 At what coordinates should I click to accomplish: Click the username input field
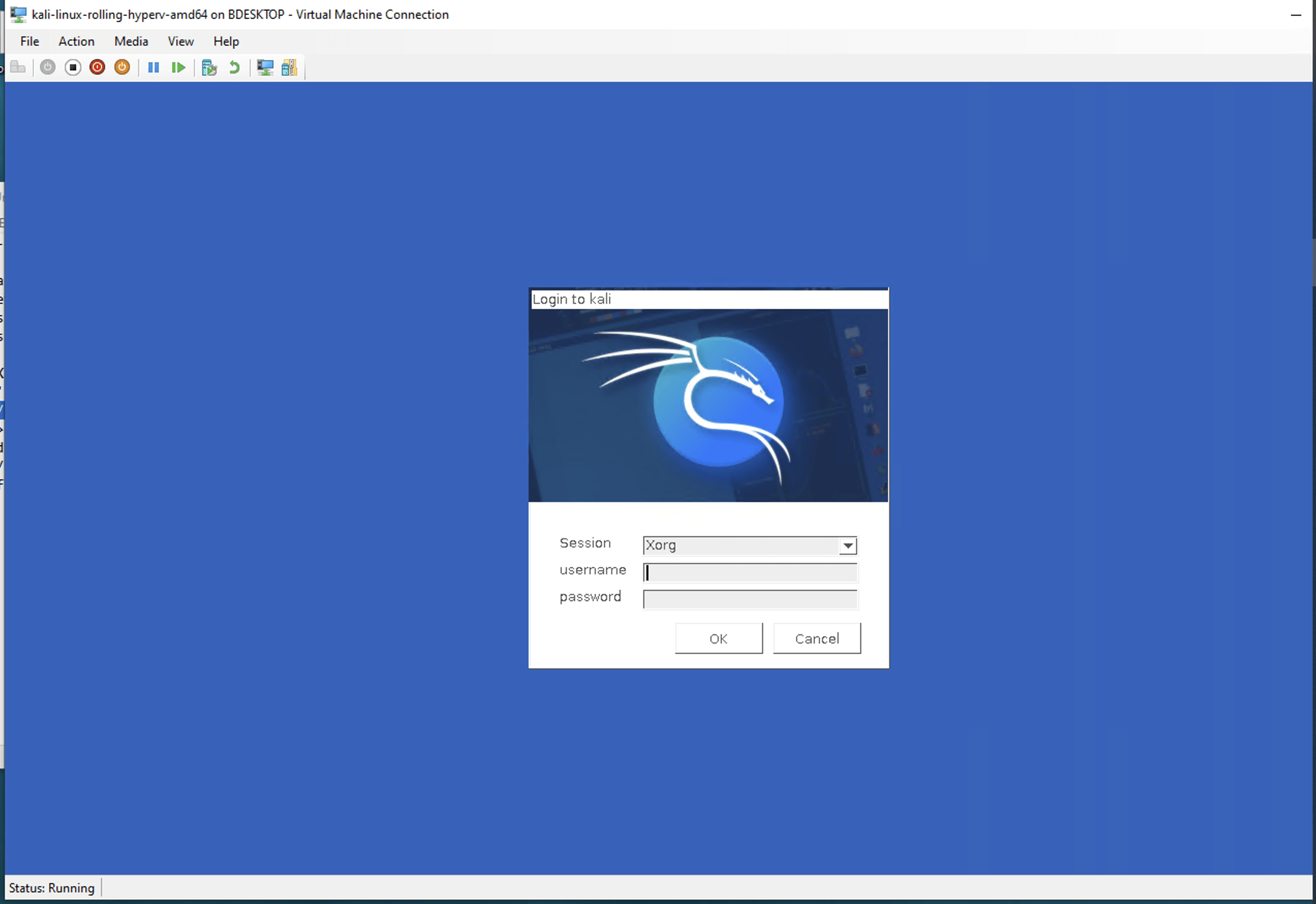(x=750, y=573)
